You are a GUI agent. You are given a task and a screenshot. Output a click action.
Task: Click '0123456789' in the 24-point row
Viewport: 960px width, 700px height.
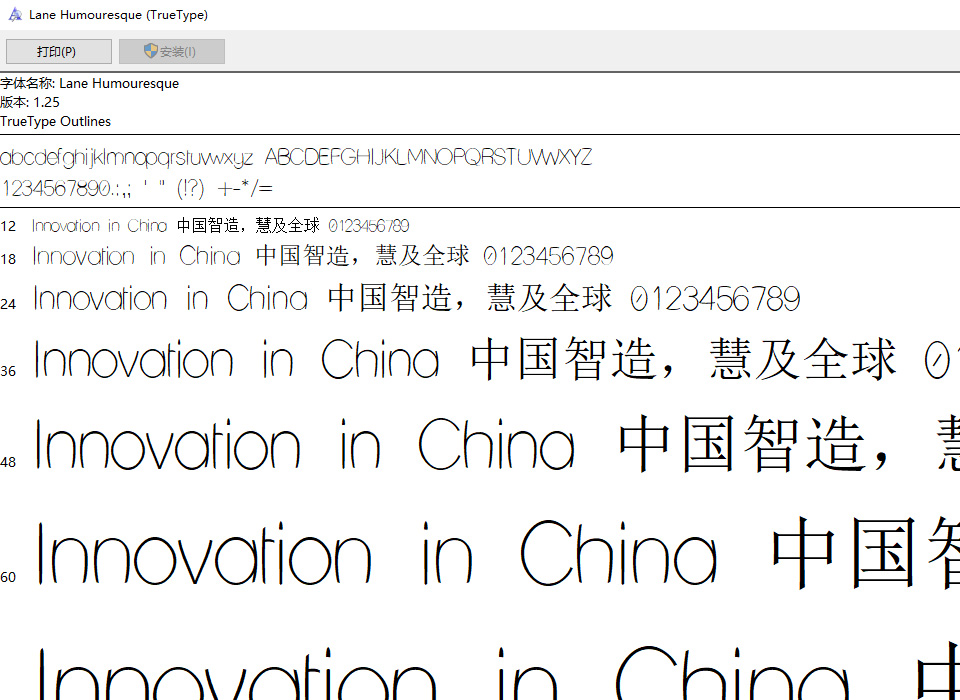pos(715,299)
